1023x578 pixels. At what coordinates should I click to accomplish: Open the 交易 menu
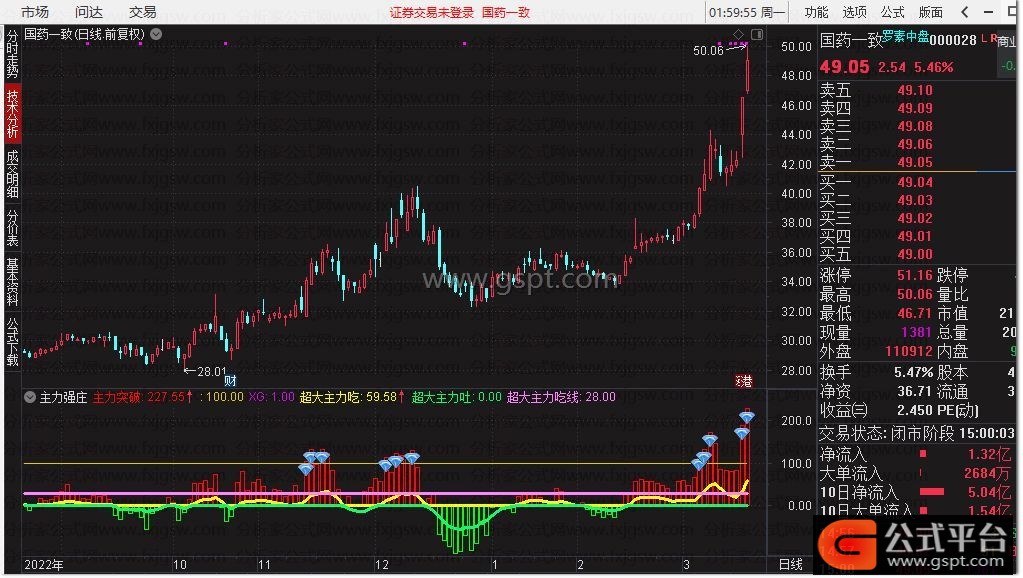(x=142, y=12)
